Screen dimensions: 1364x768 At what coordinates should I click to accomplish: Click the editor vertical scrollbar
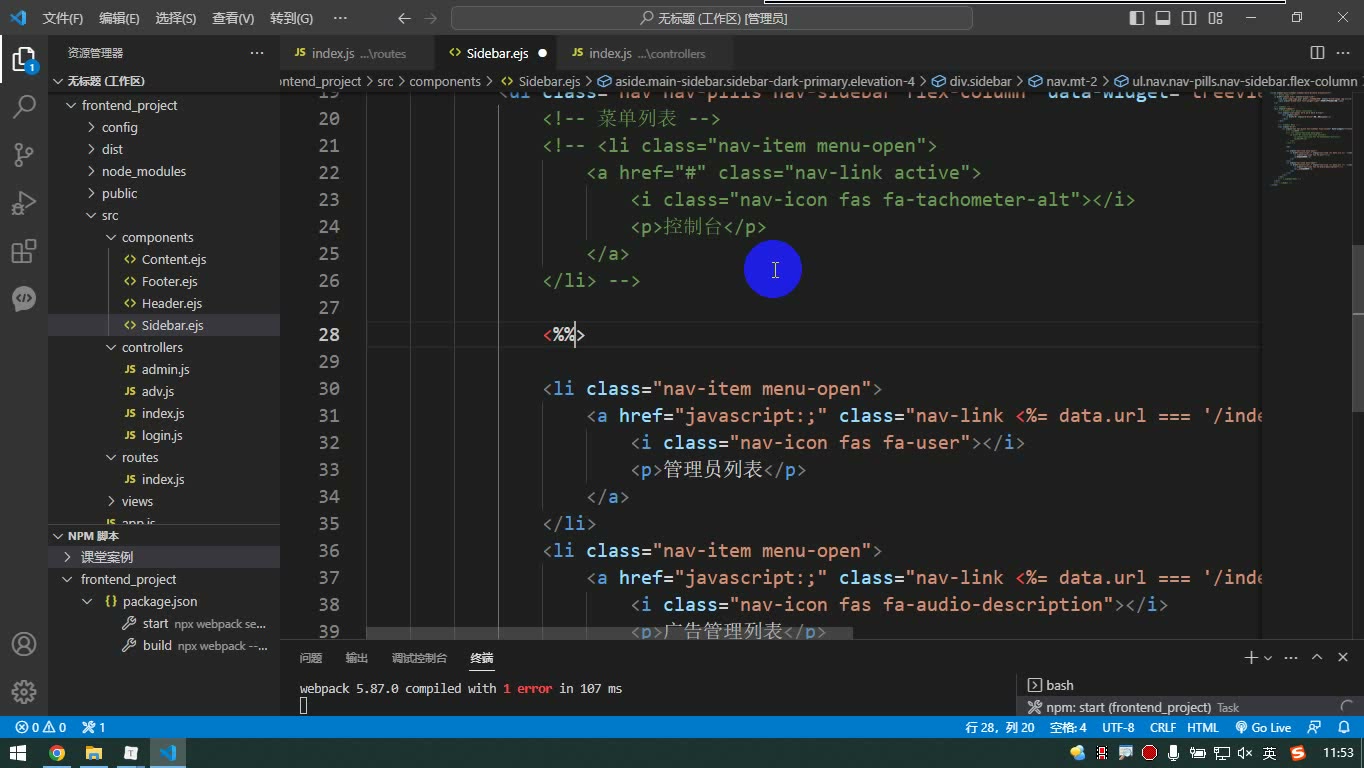click(1357, 328)
